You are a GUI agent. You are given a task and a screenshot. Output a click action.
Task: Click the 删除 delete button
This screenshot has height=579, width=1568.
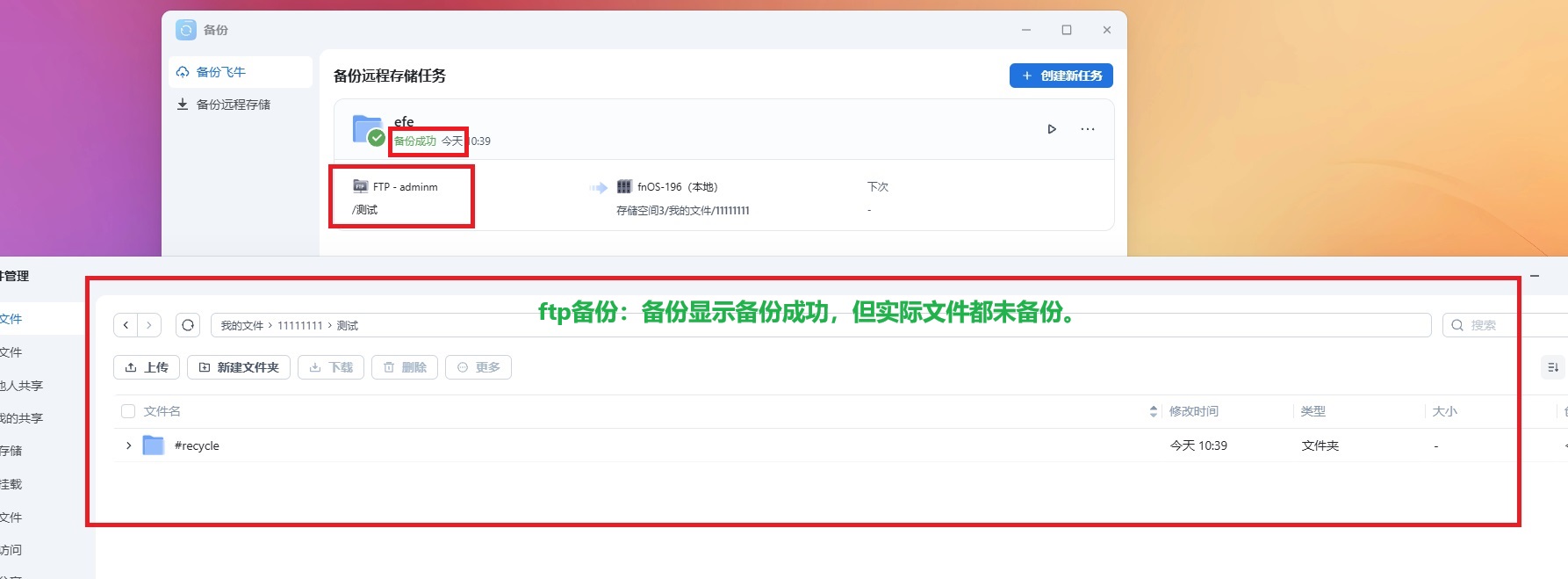tap(405, 367)
